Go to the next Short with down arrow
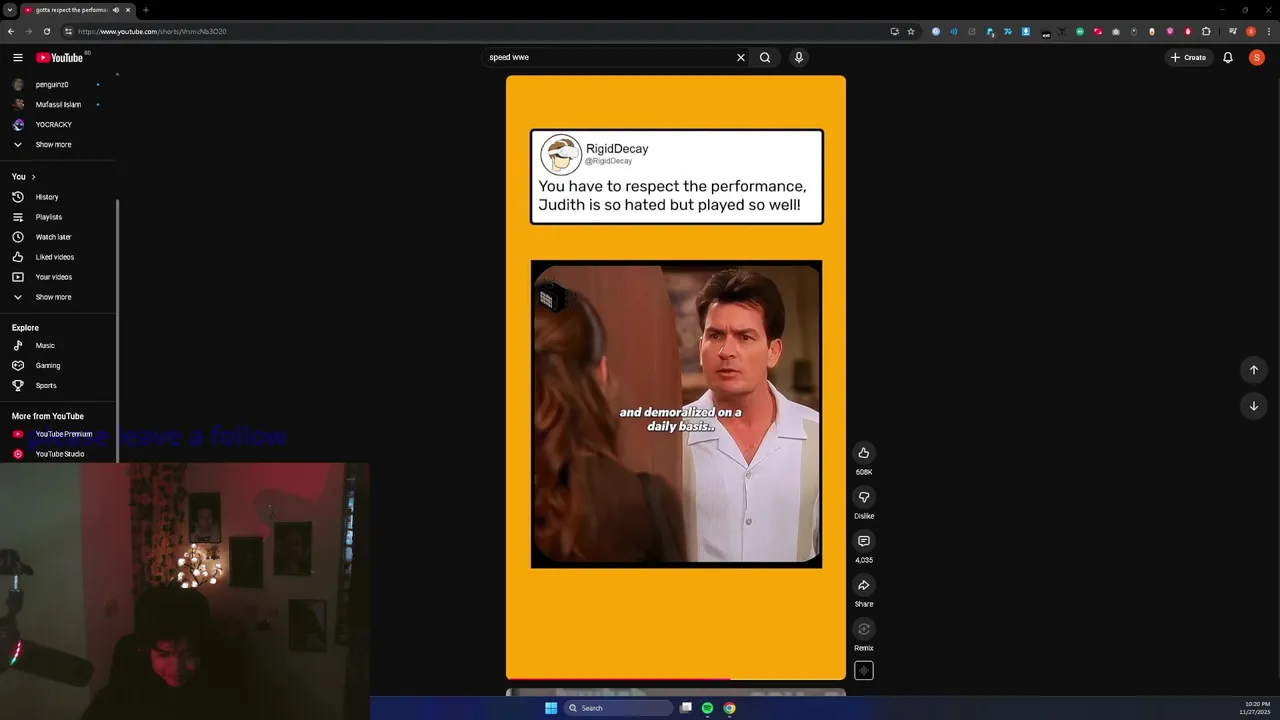1280x720 pixels. tap(1254, 406)
